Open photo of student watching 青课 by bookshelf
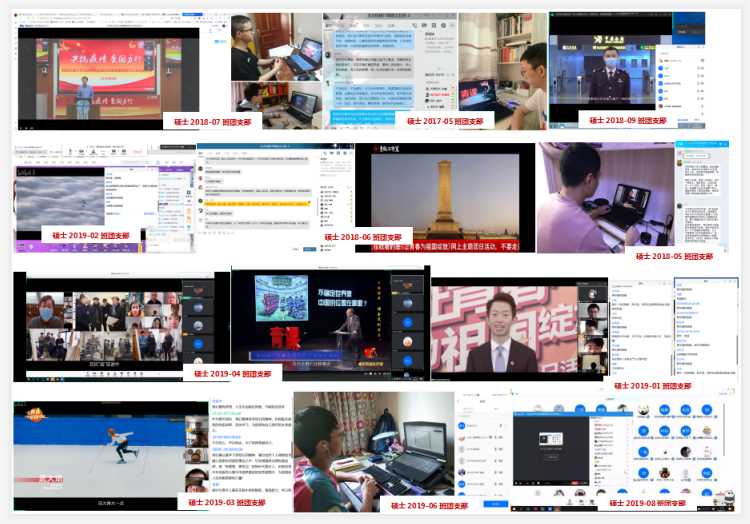 coord(502,71)
